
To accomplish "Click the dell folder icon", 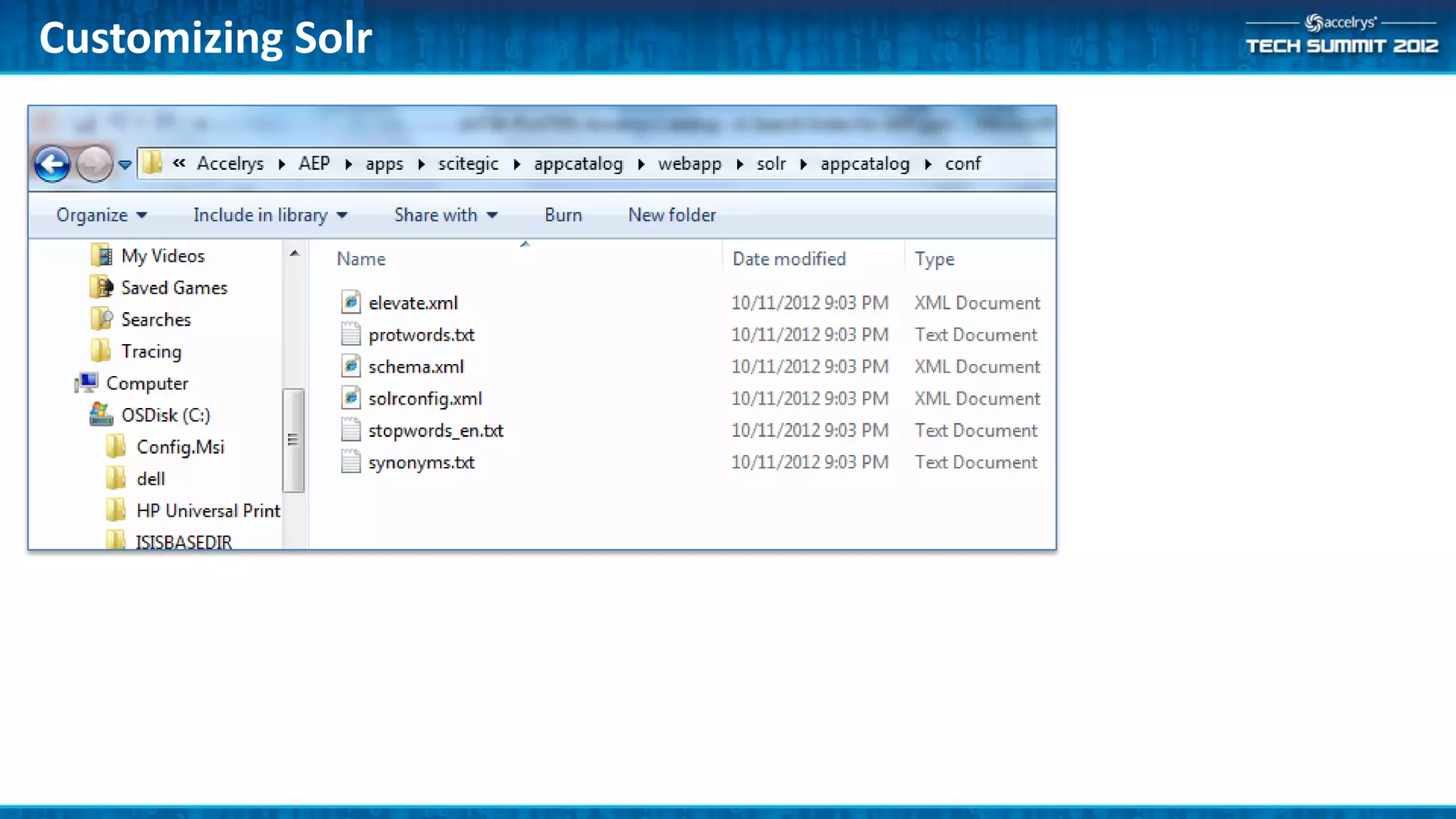I will coord(116,478).
